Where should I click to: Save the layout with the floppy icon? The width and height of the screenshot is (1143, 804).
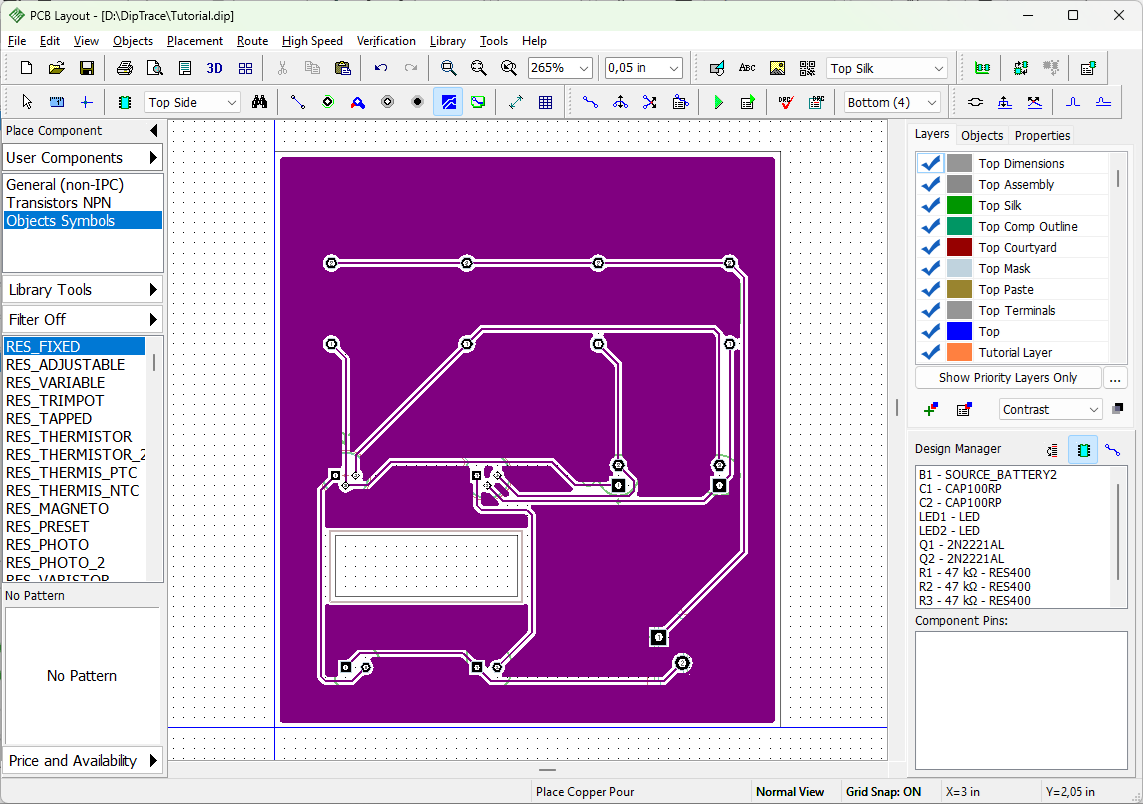(86, 68)
